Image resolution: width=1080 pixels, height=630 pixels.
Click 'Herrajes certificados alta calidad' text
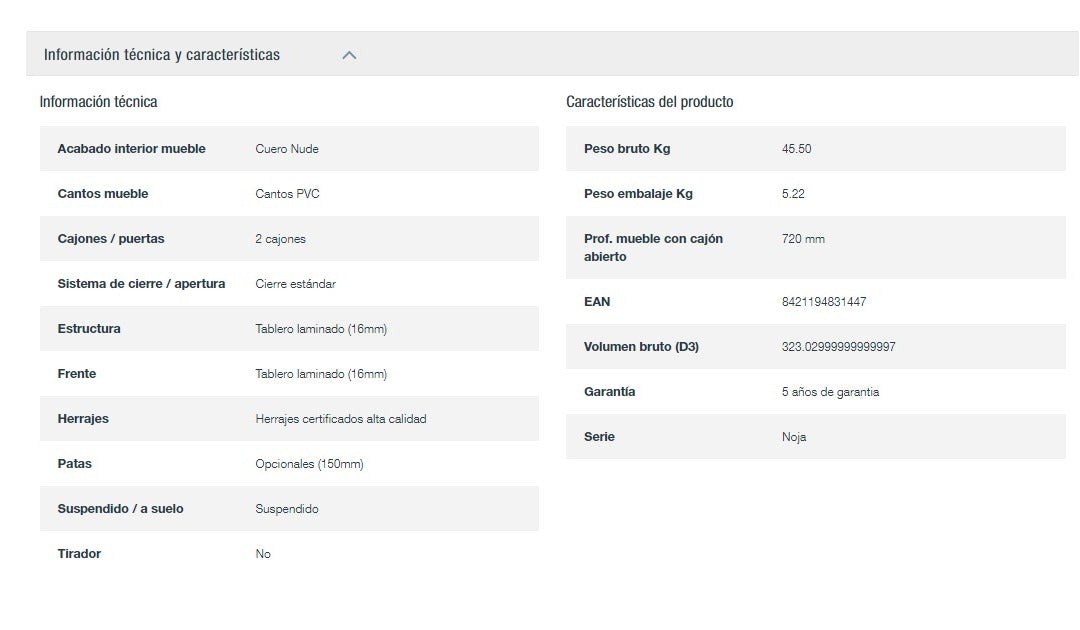[340, 419]
